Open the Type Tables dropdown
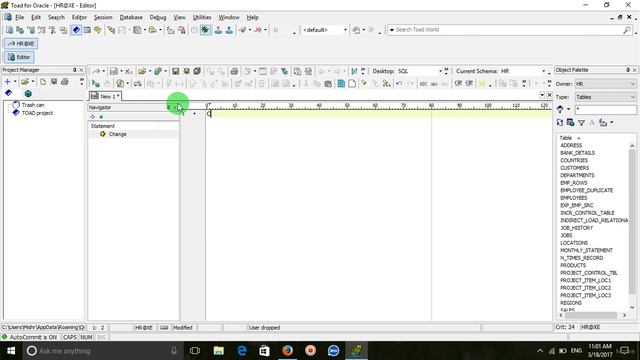The image size is (640, 360). click(x=606, y=97)
